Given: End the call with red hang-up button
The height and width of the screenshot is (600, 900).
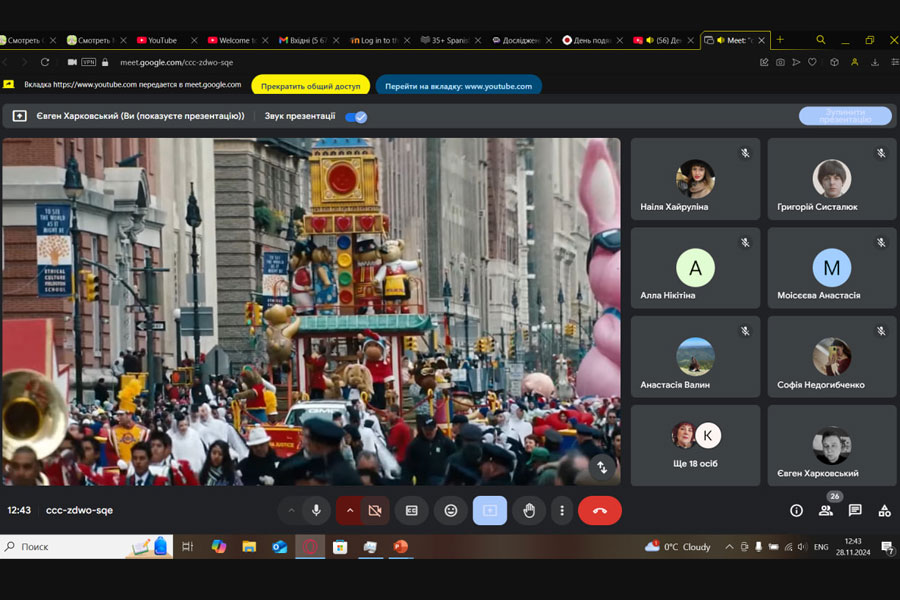Looking at the screenshot, I should pyautogui.click(x=600, y=510).
